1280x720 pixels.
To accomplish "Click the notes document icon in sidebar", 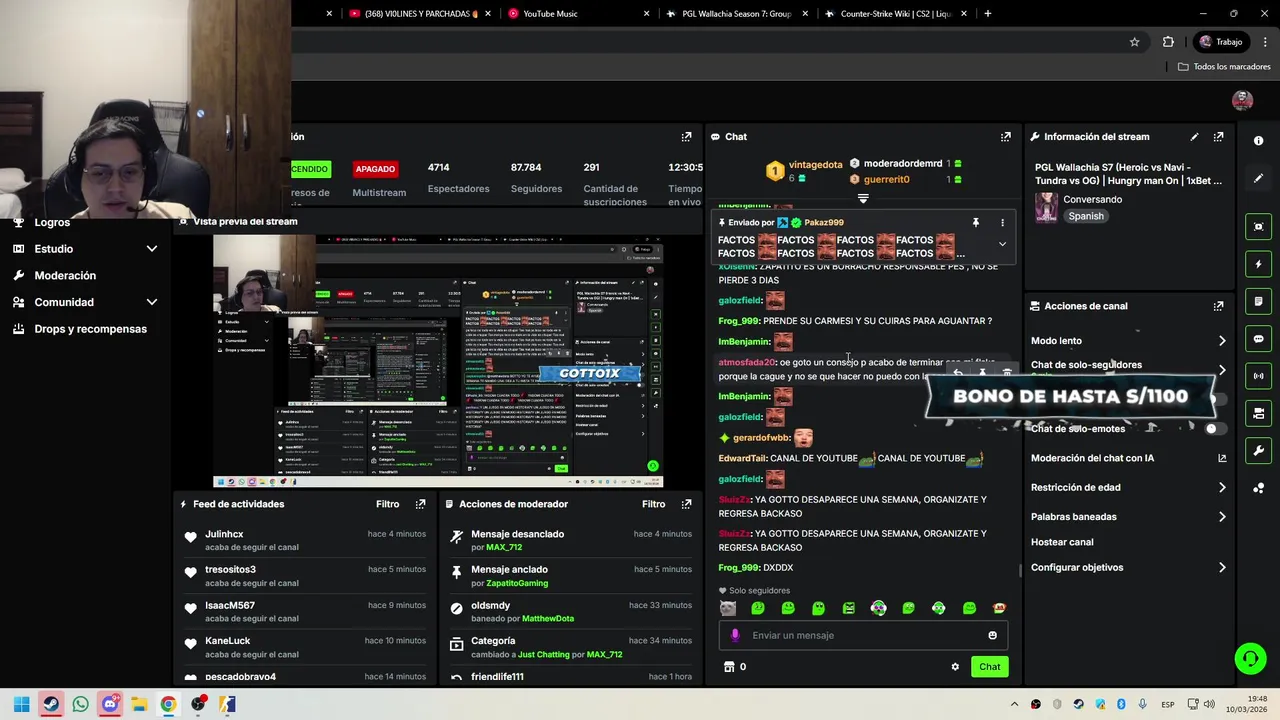I will pyautogui.click(x=1258, y=301).
